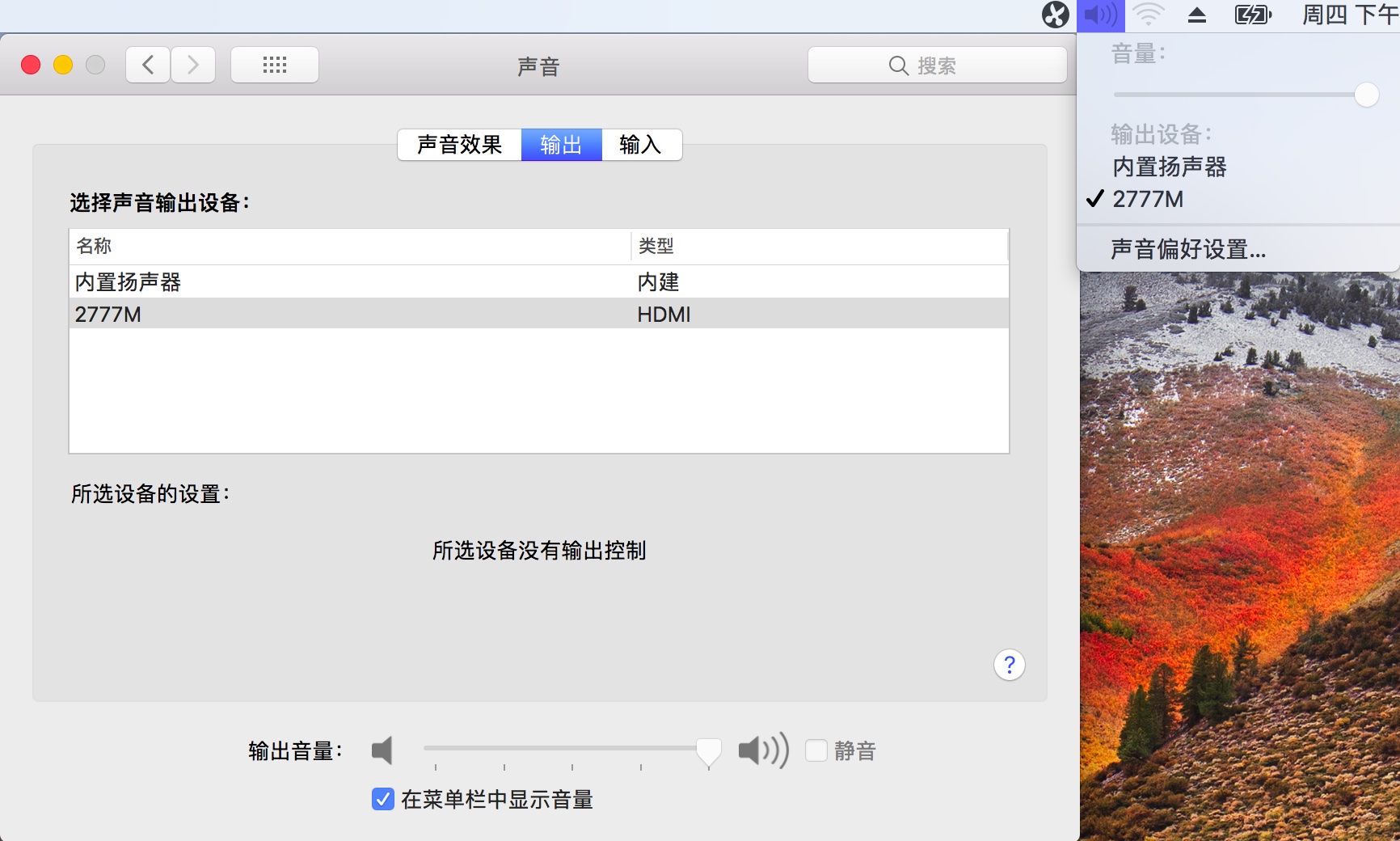Click the volume icon in menu bar
This screenshot has height=841, width=1400.
point(1100,15)
